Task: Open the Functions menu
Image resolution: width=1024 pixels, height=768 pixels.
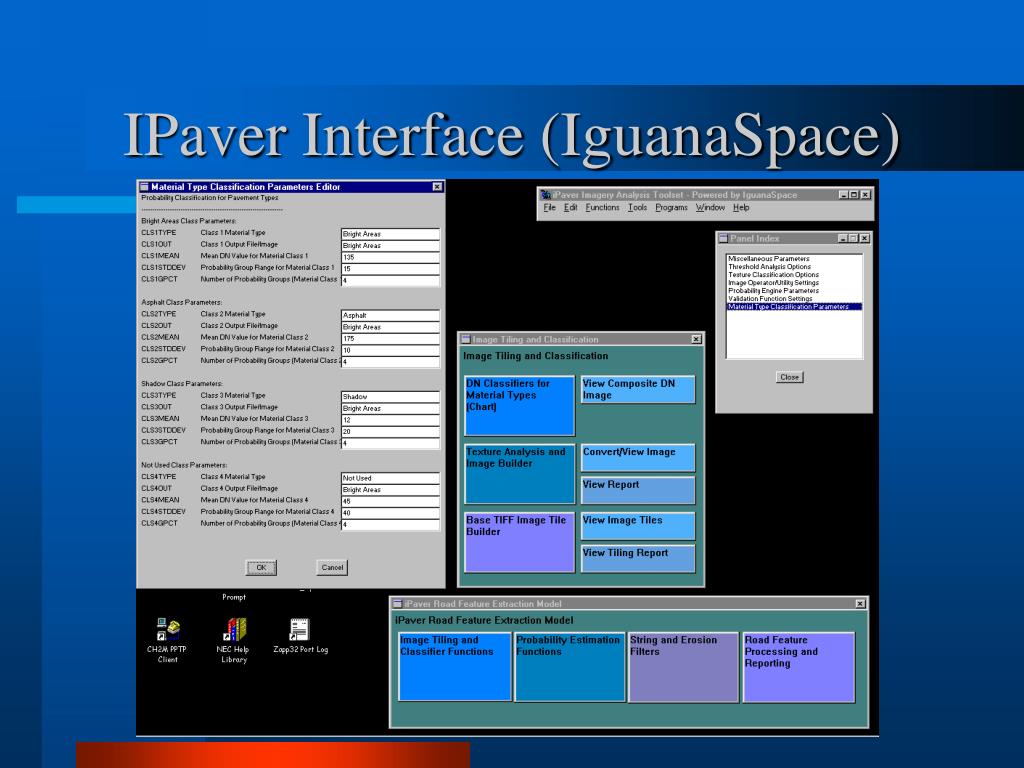Action: point(602,208)
